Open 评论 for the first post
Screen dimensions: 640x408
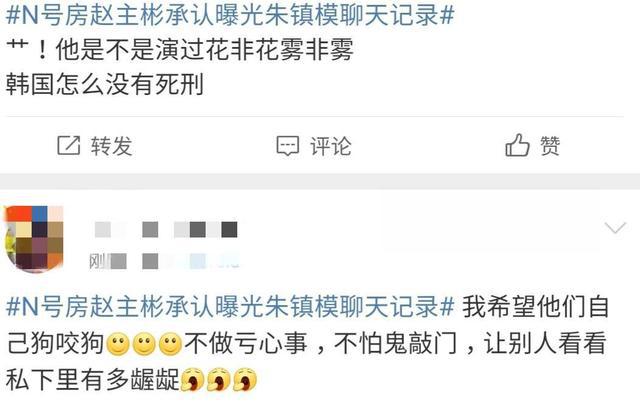coord(331,146)
